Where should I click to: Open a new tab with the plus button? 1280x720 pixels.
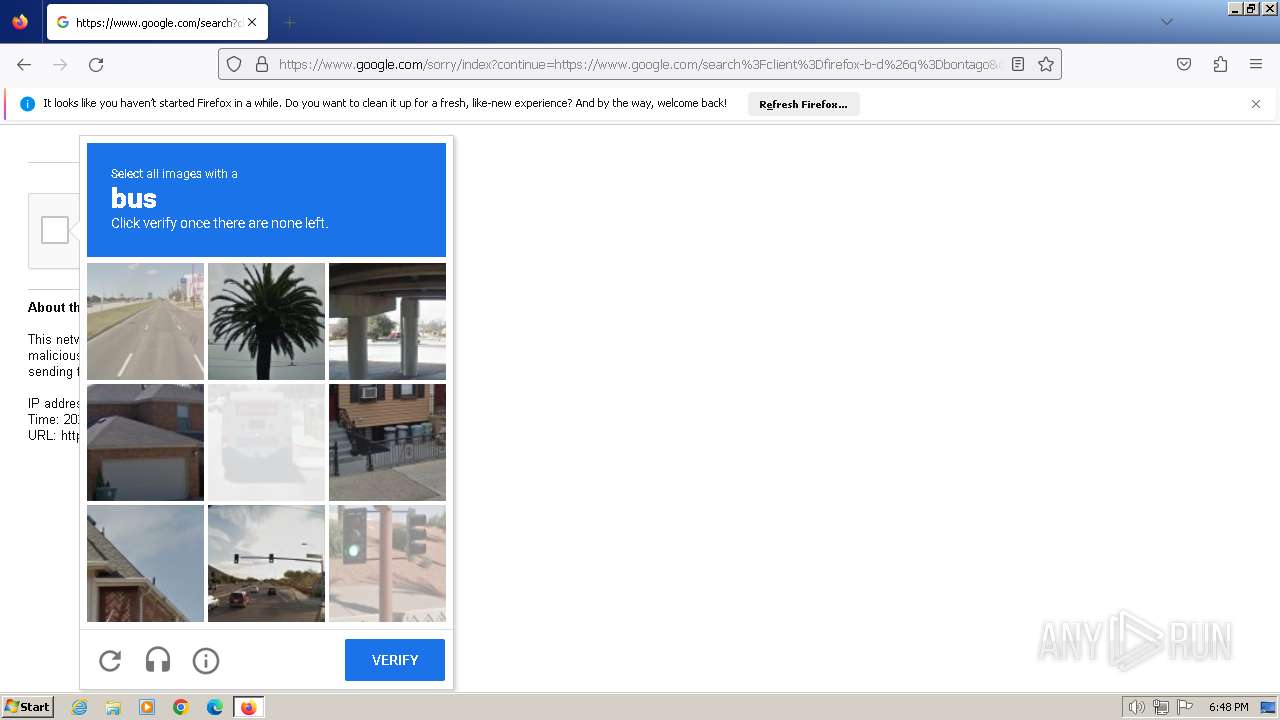coord(289,22)
